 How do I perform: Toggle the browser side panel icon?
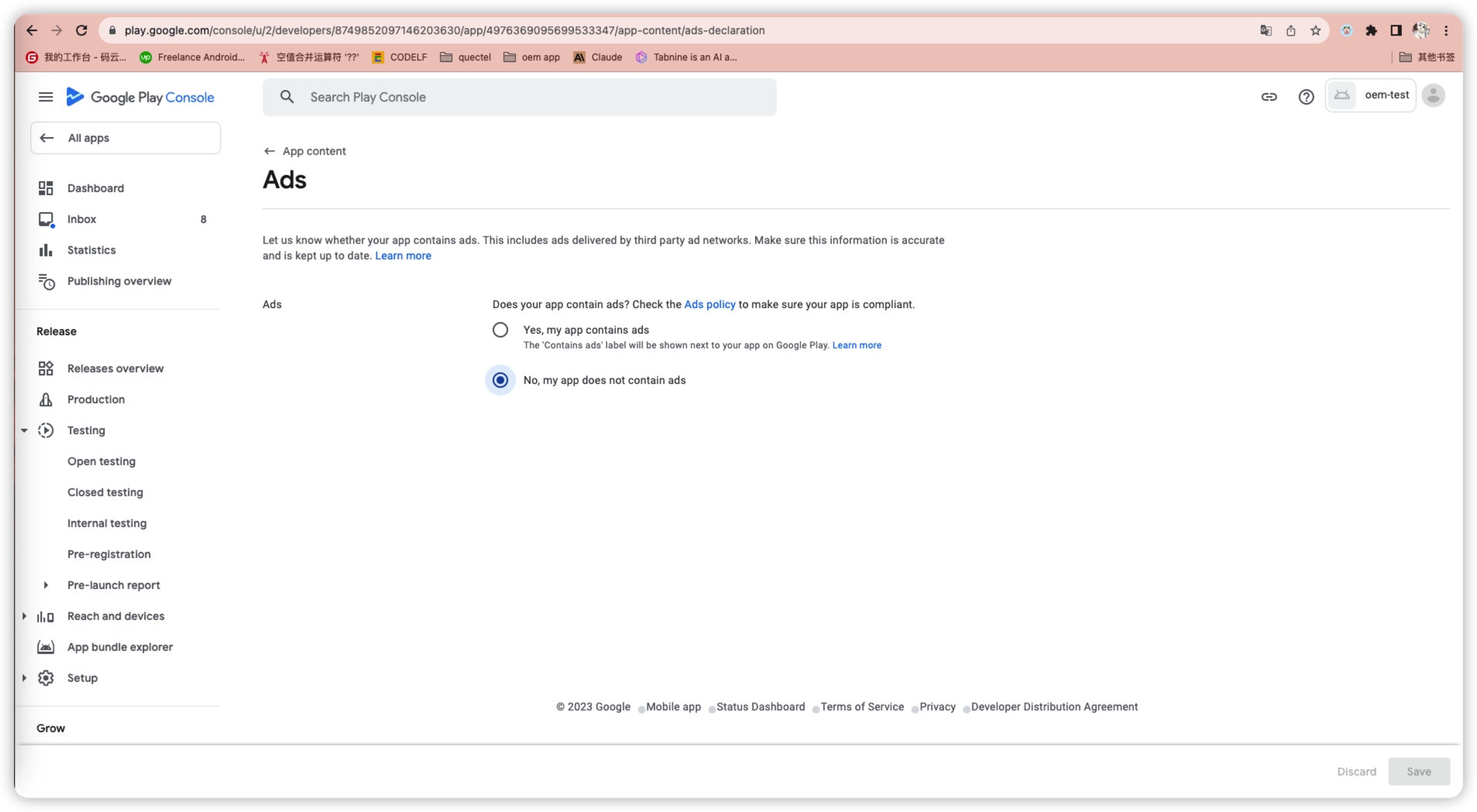[x=1396, y=30]
